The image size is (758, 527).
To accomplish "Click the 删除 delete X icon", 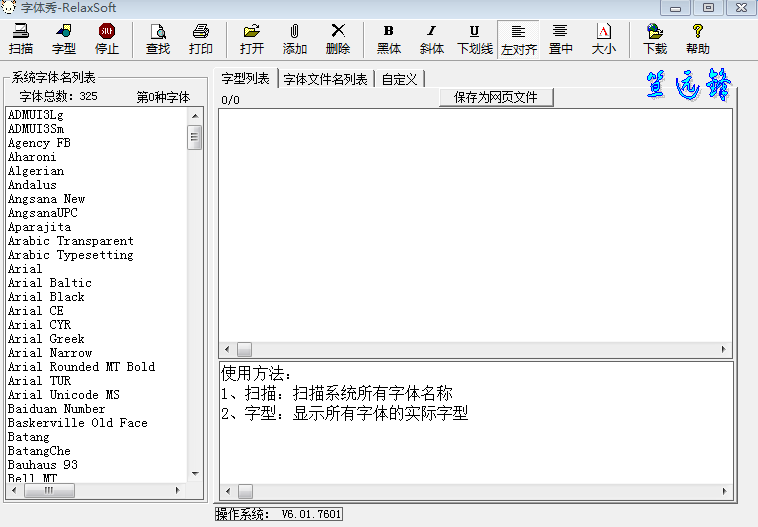I will [x=338, y=39].
